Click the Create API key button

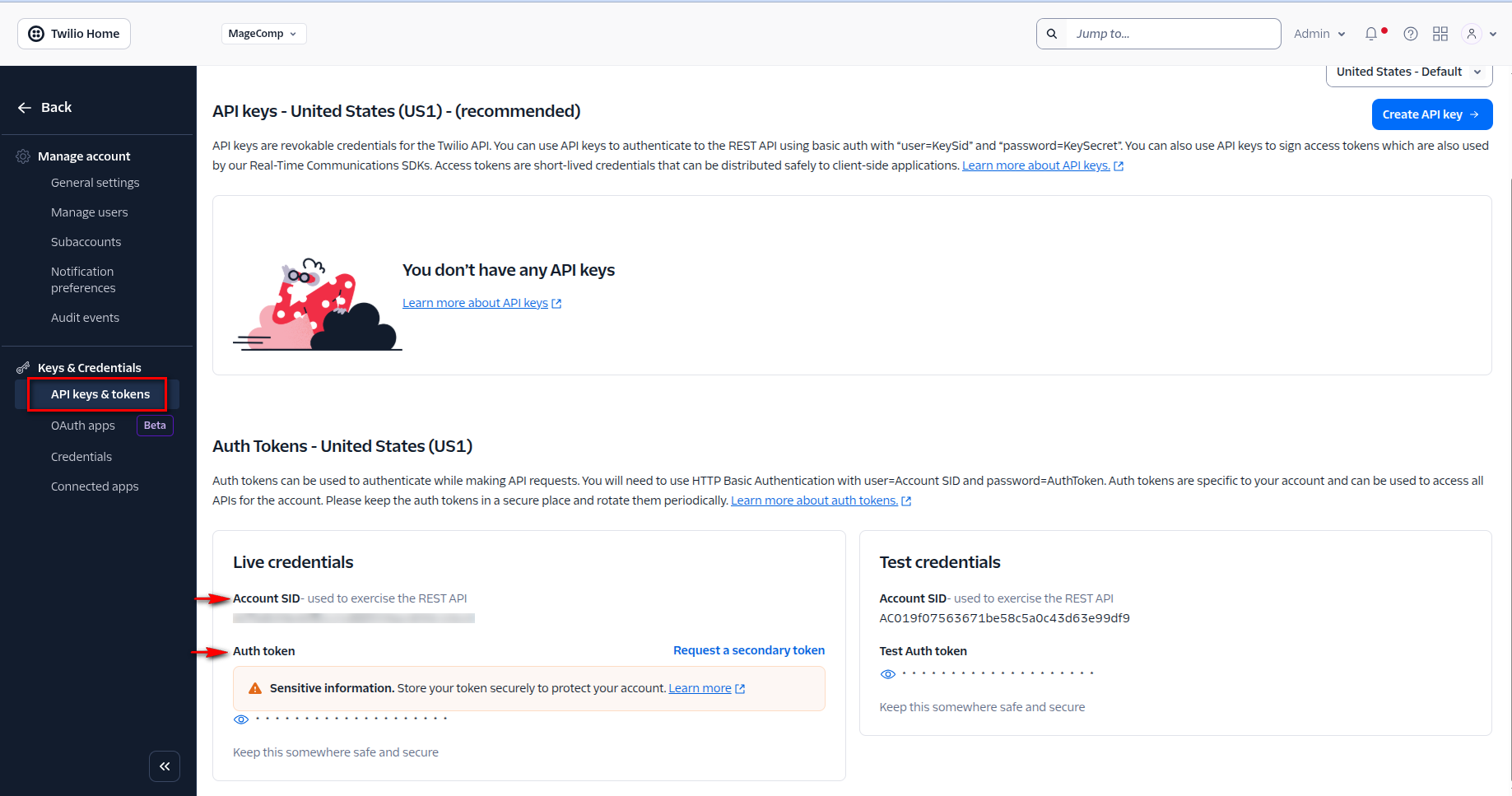pyautogui.click(x=1431, y=114)
